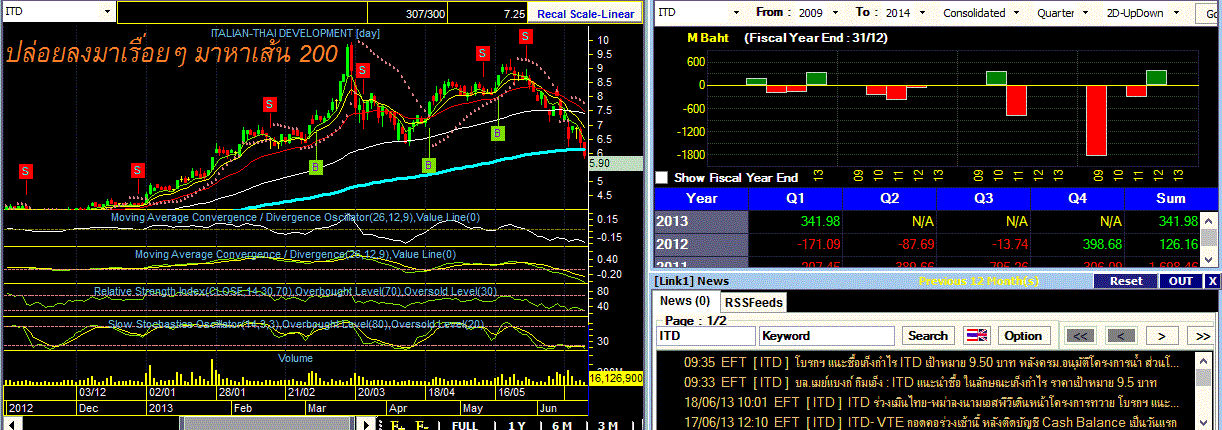Viewport: 1222px width, 430px height.
Task: Click the volume value 16,126,900
Action: coord(616,378)
